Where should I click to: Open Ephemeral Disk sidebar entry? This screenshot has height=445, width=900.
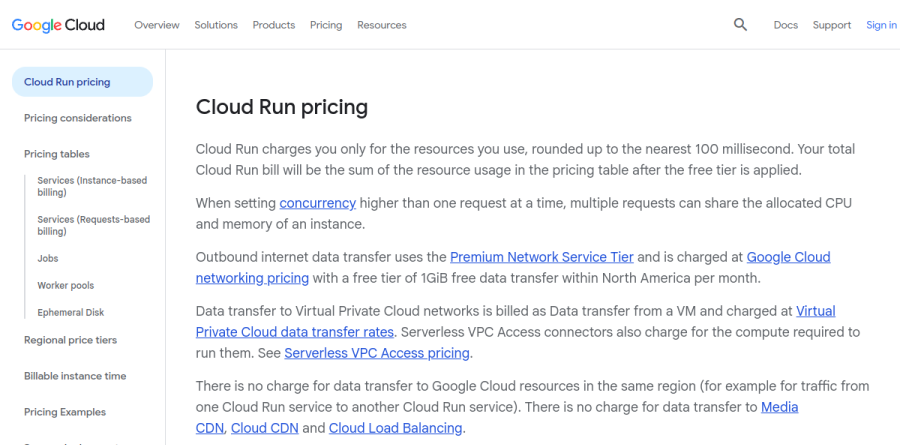point(71,312)
